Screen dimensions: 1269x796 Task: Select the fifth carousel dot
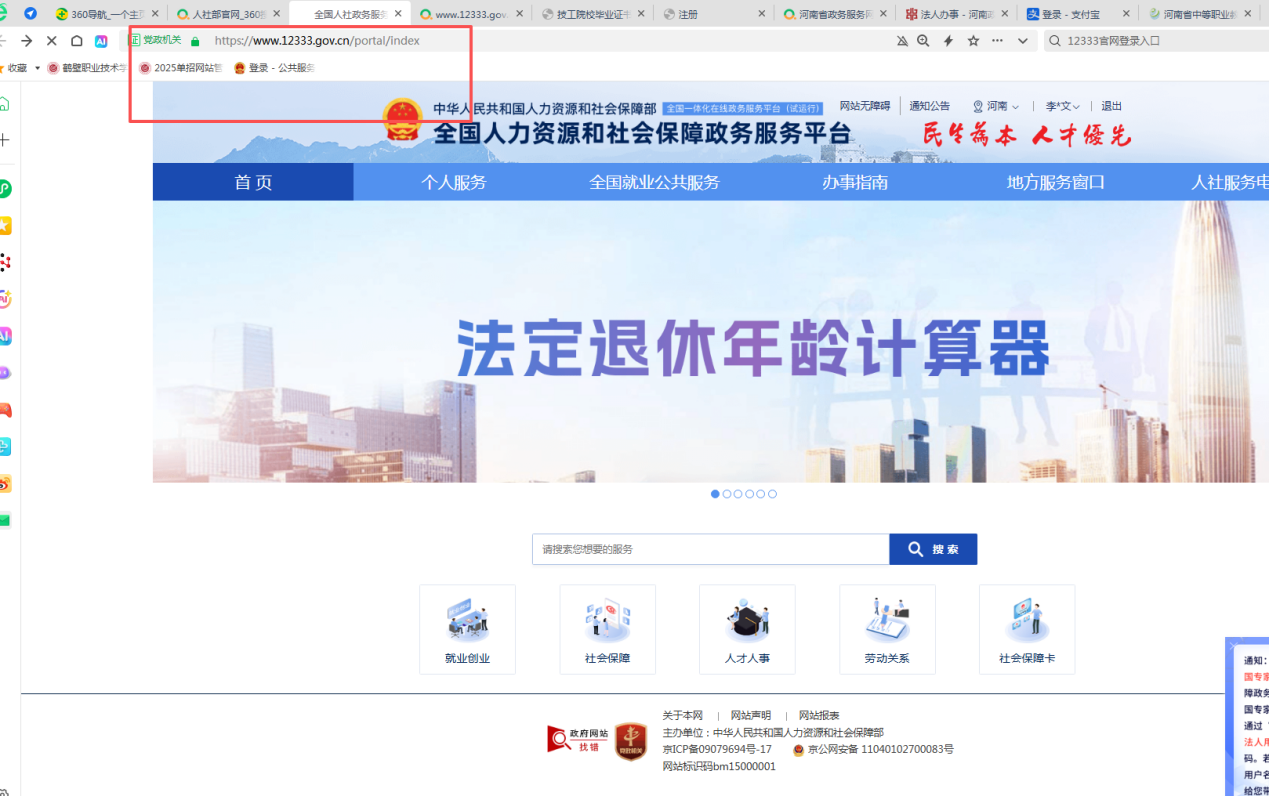pos(761,494)
